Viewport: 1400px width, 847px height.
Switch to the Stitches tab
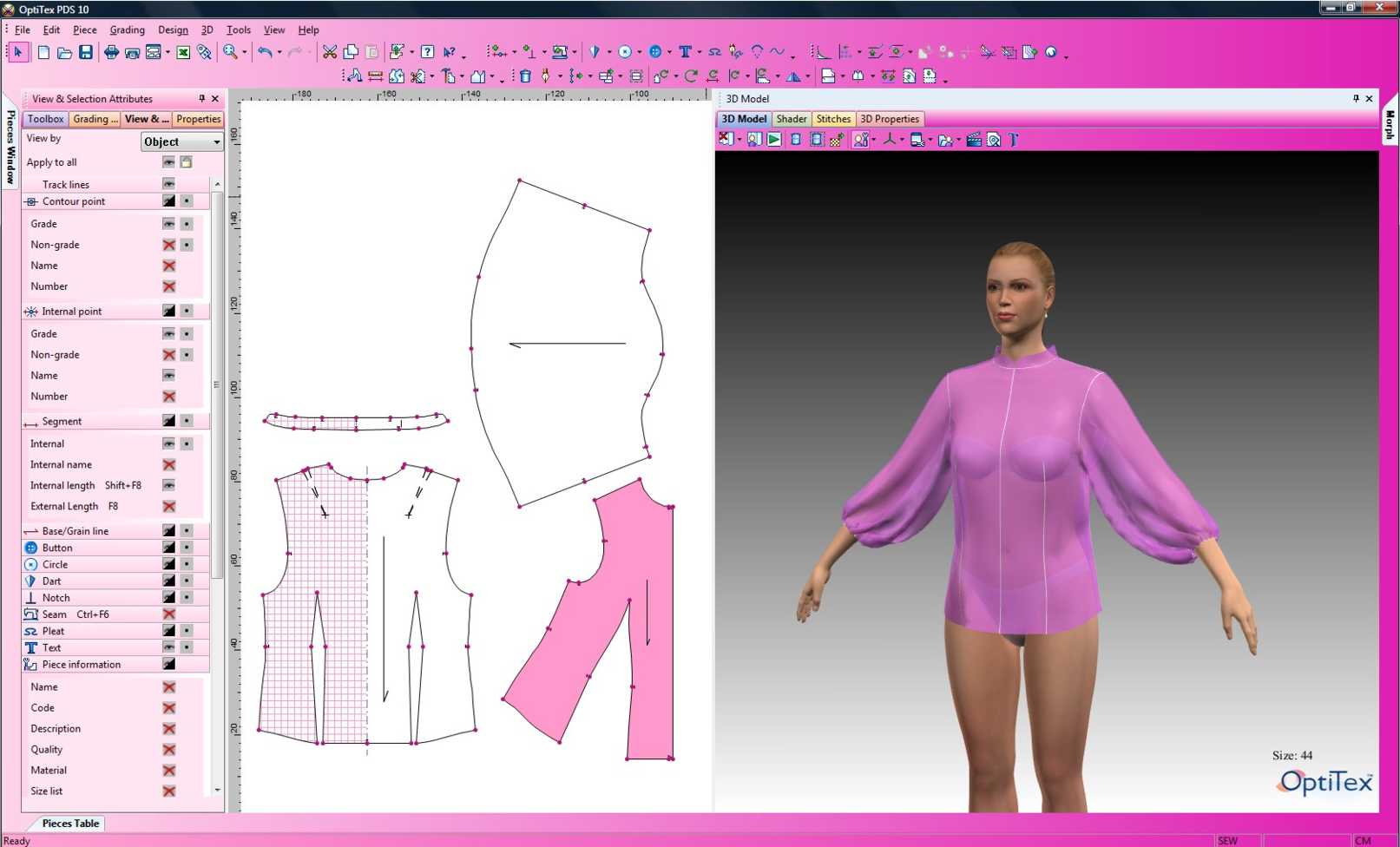tap(832, 119)
